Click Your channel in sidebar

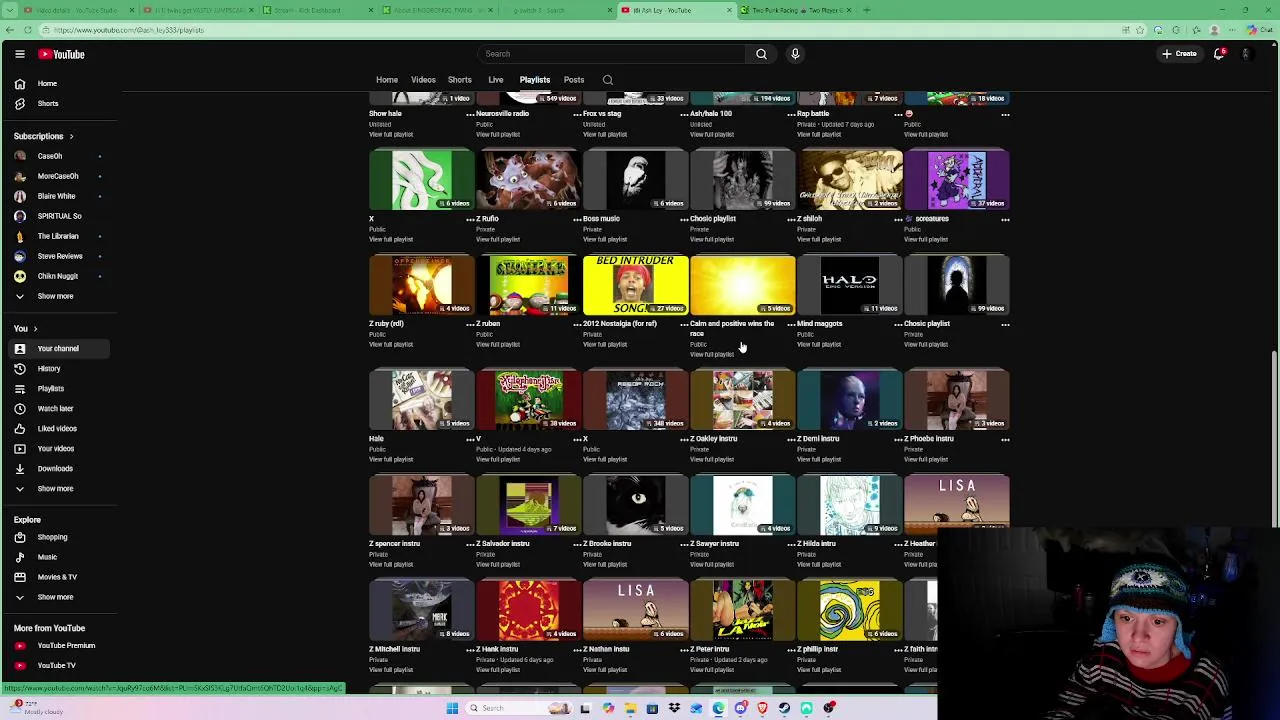click(x=57, y=349)
